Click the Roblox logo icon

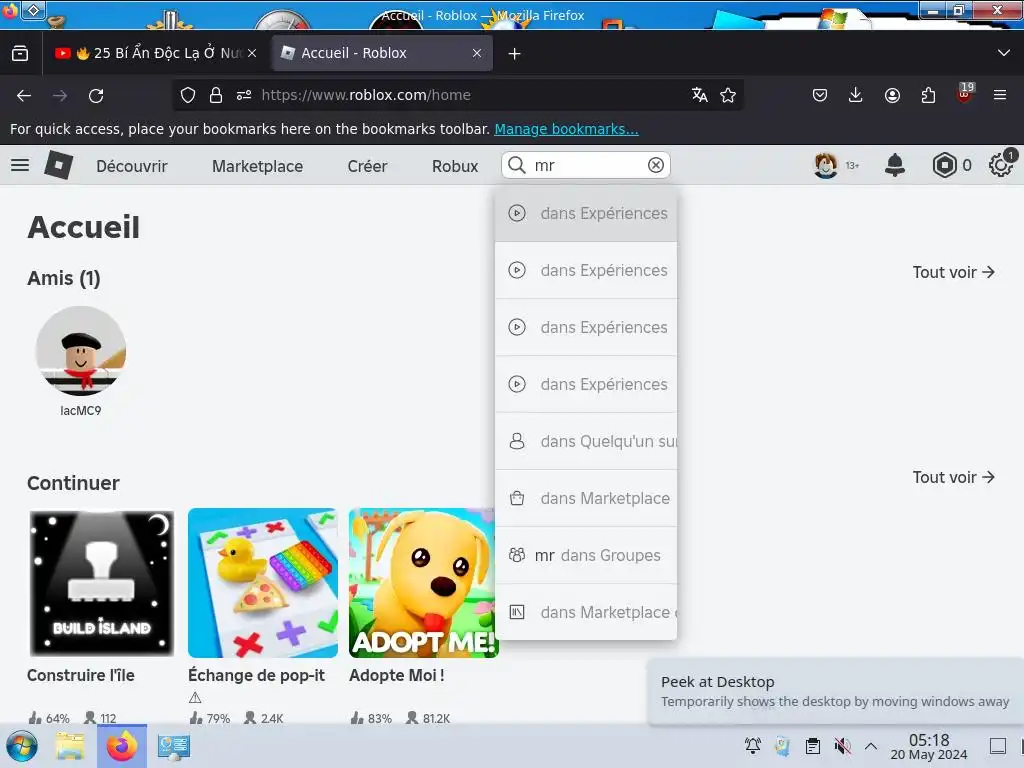58,165
